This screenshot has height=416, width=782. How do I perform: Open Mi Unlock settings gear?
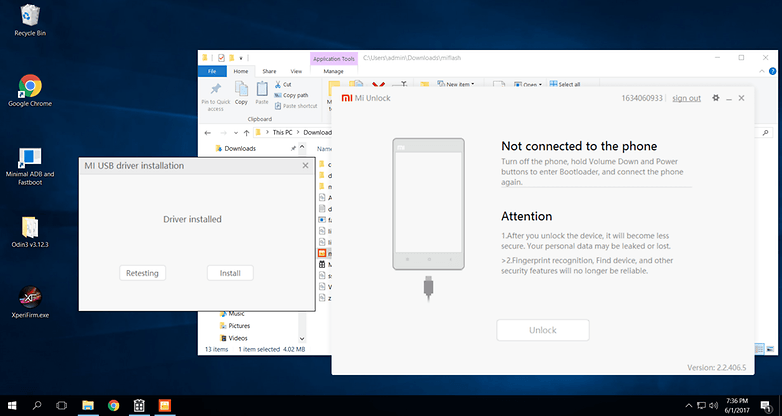(716, 98)
